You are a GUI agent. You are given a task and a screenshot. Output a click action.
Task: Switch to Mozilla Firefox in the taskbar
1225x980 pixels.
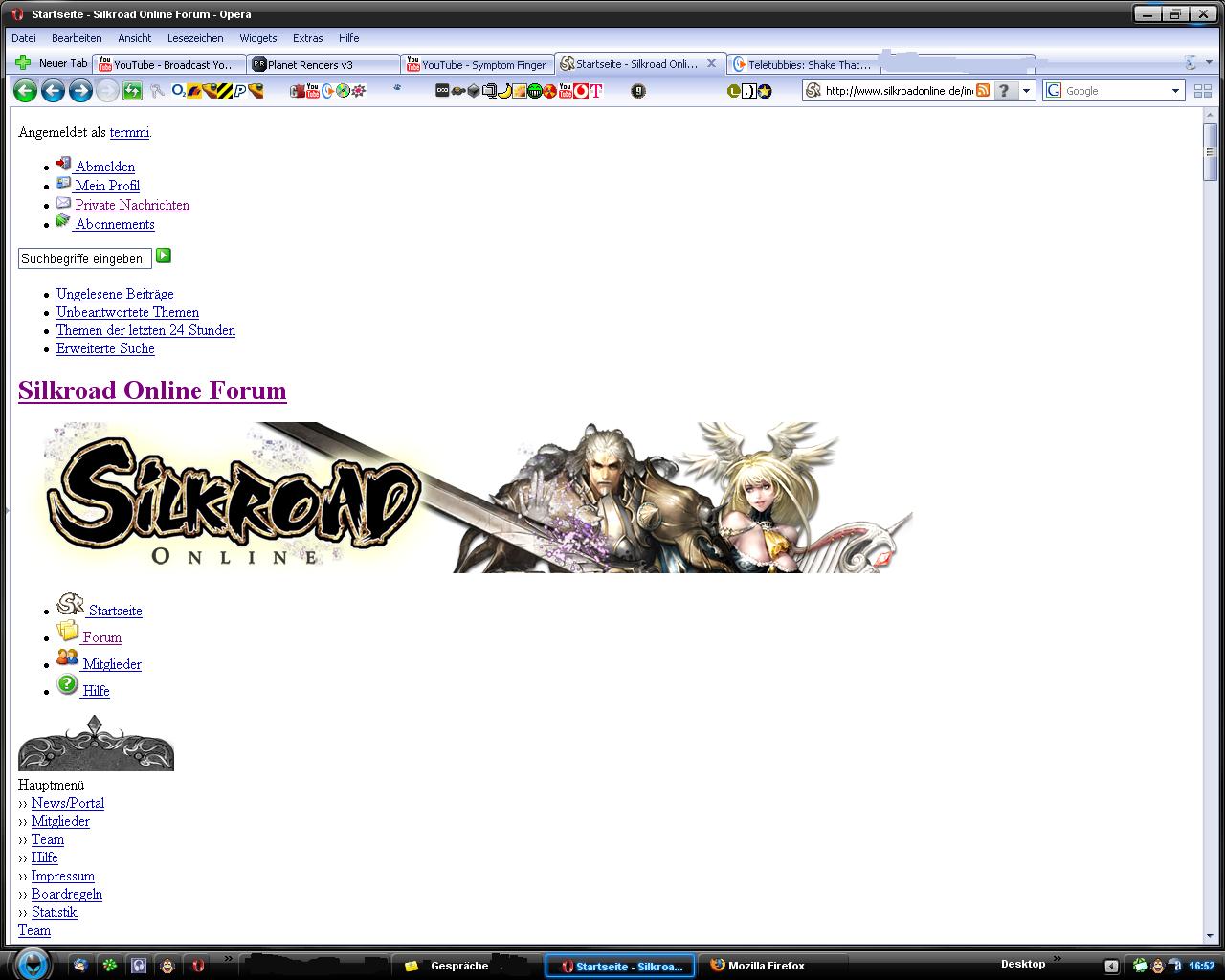[x=766, y=966]
